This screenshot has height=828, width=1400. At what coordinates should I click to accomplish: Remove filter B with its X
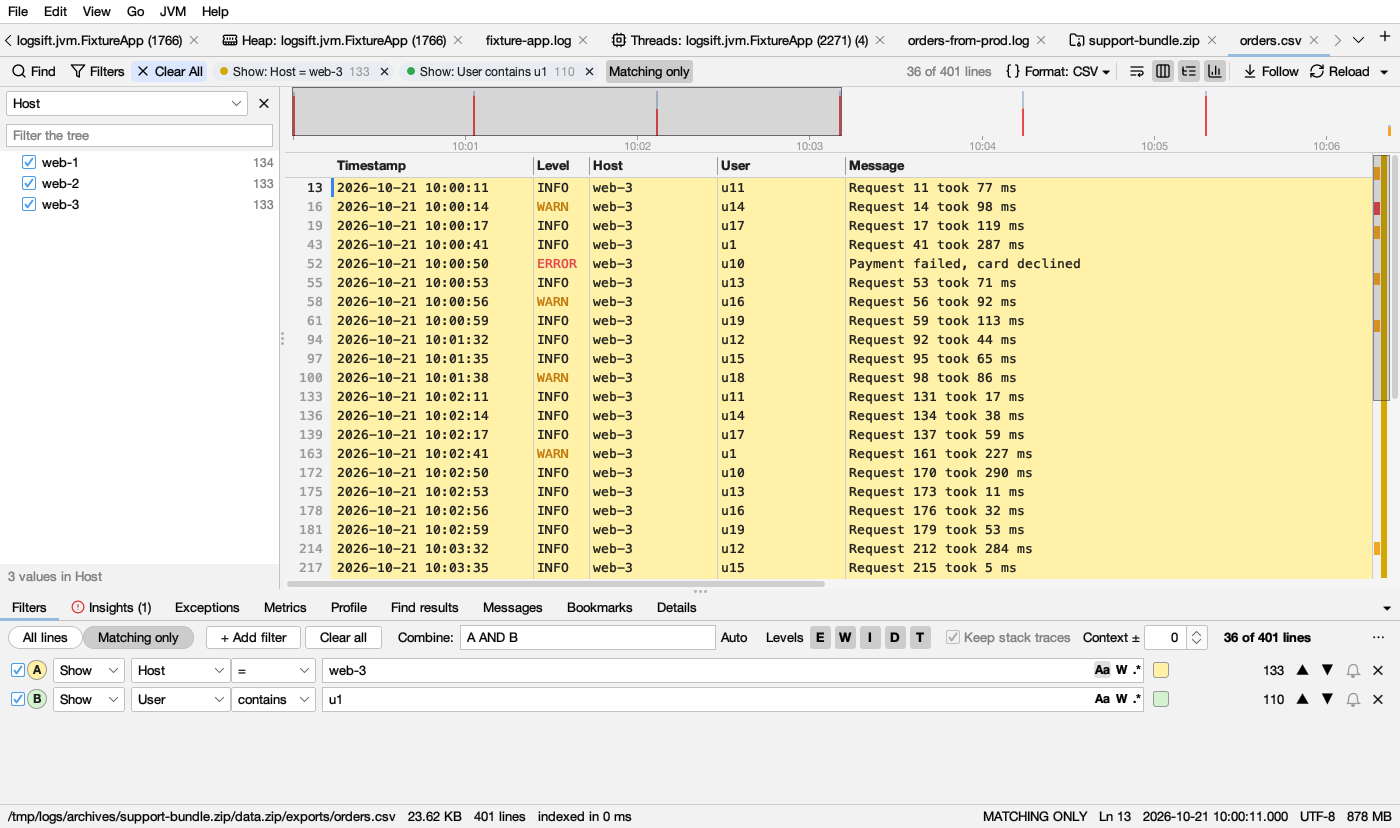coord(1378,700)
